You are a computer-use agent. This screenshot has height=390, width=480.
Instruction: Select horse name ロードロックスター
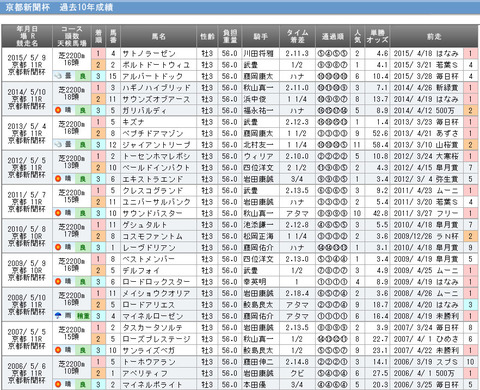tap(156, 282)
